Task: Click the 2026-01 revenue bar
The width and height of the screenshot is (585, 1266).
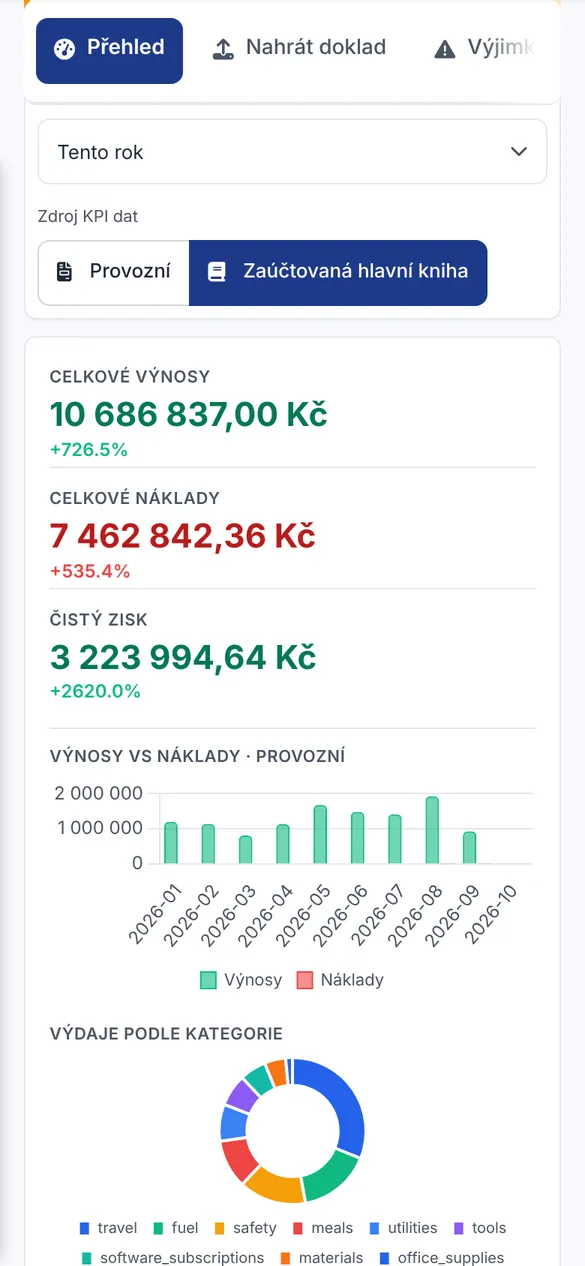Action: point(171,843)
